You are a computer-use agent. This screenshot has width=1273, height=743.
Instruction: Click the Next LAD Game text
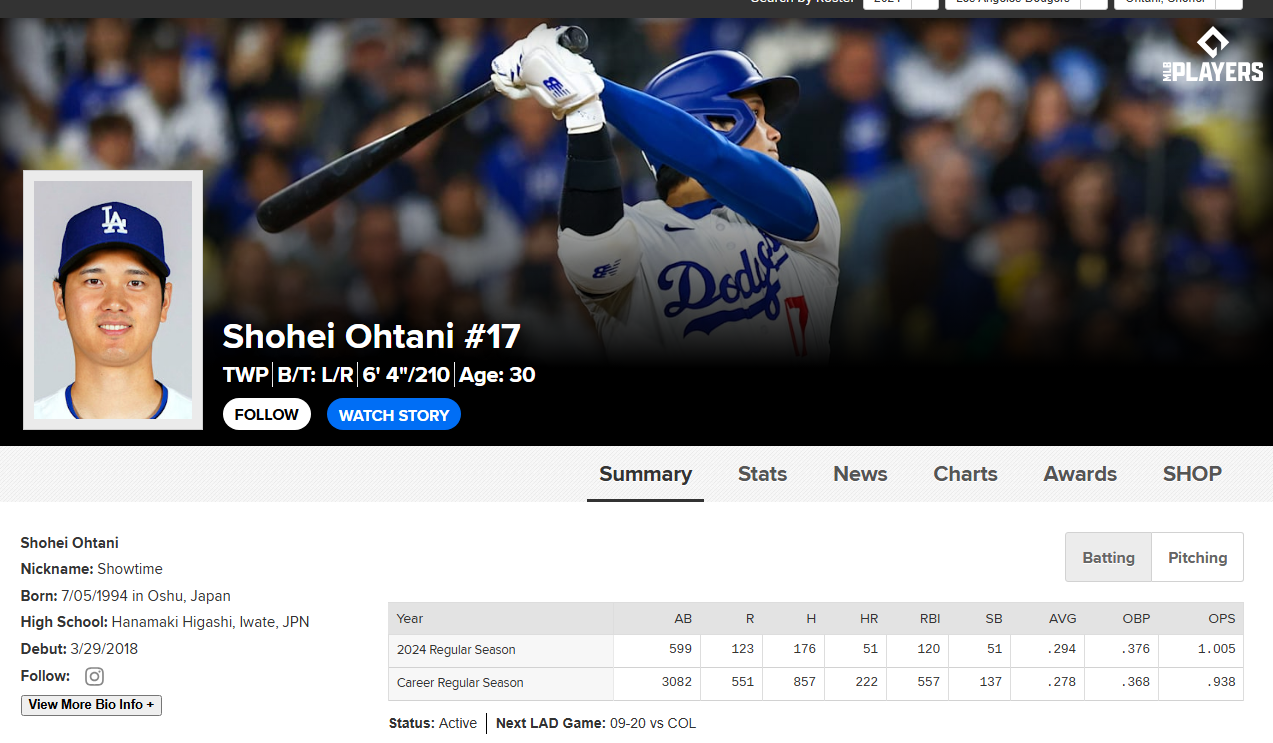[596, 723]
